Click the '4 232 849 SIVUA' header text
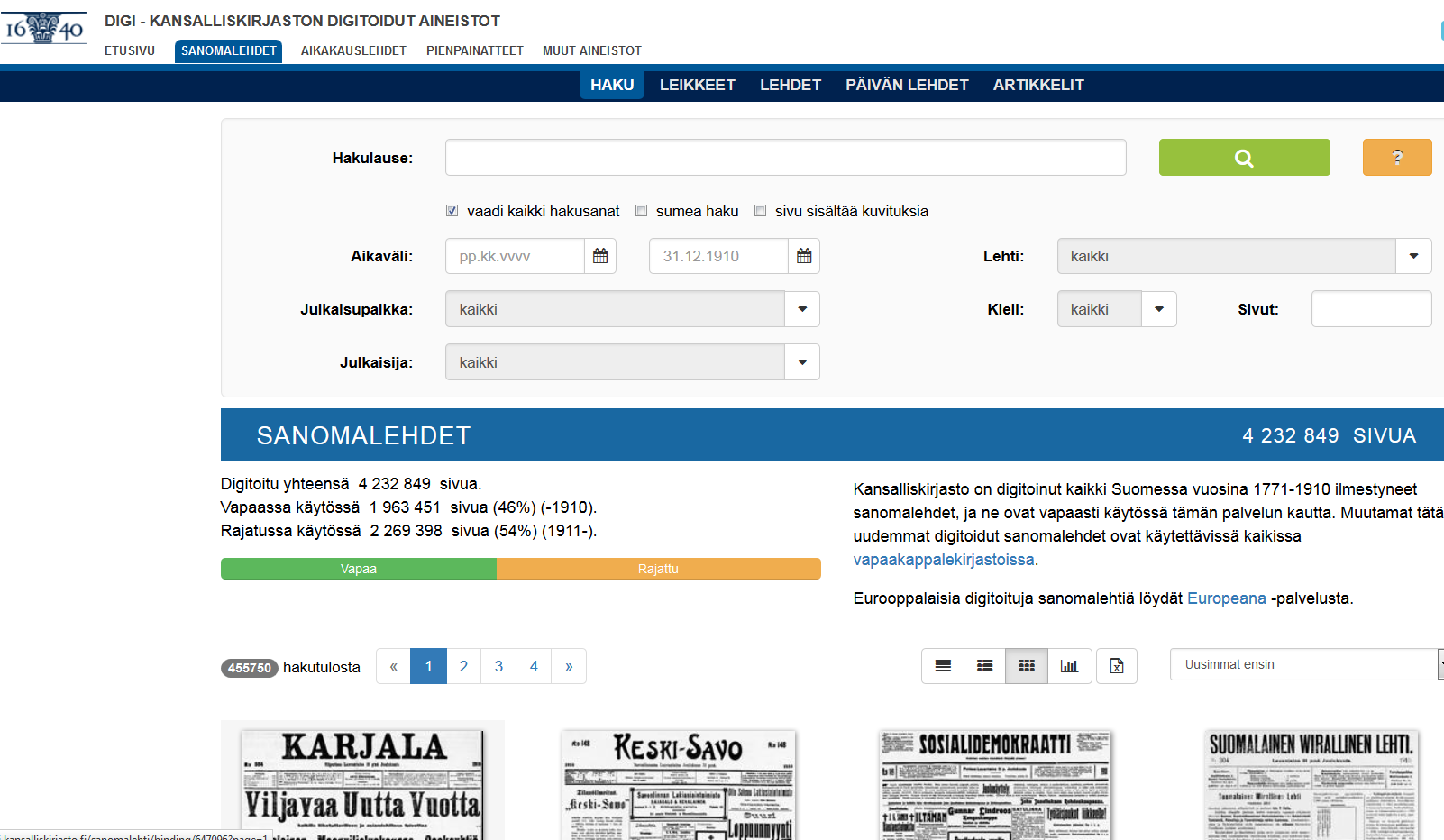 [1330, 435]
